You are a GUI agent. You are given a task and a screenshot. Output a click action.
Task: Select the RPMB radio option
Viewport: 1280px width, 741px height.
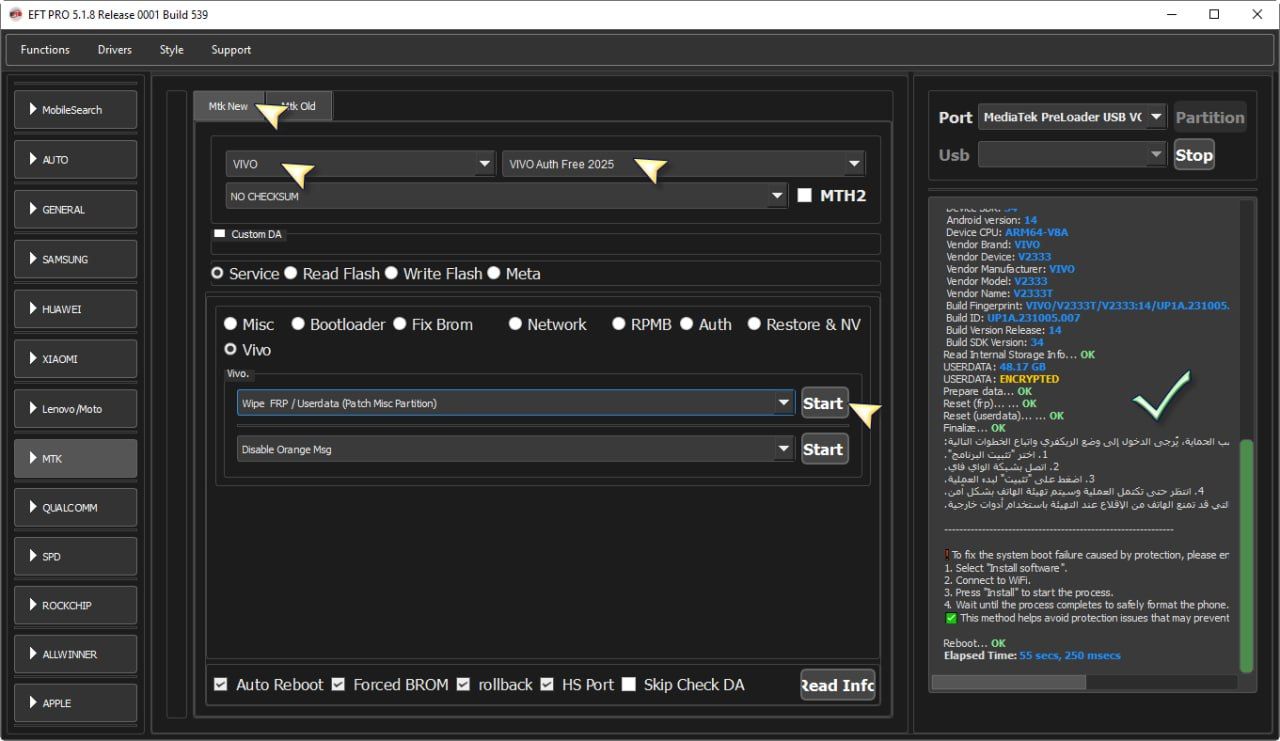619,324
